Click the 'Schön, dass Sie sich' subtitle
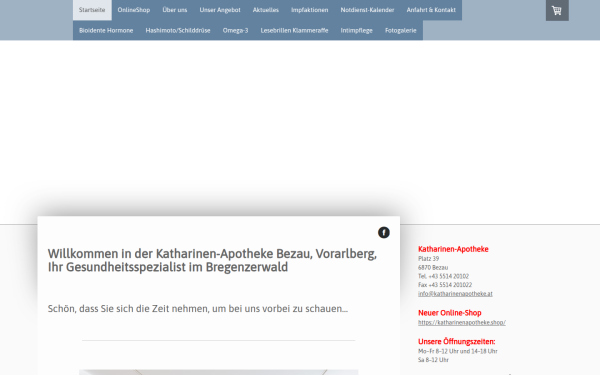The height and width of the screenshot is (375, 600). (198, 309)
